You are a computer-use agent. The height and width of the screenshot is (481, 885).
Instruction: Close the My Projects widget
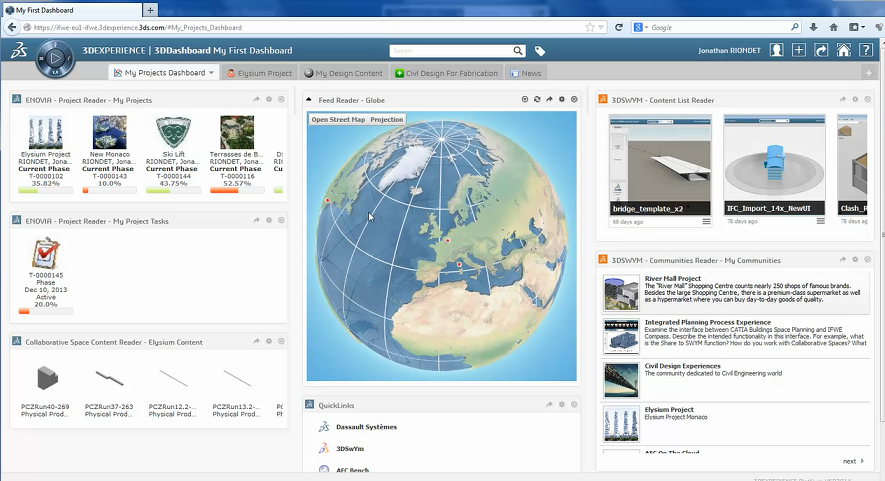pos(281,99)
